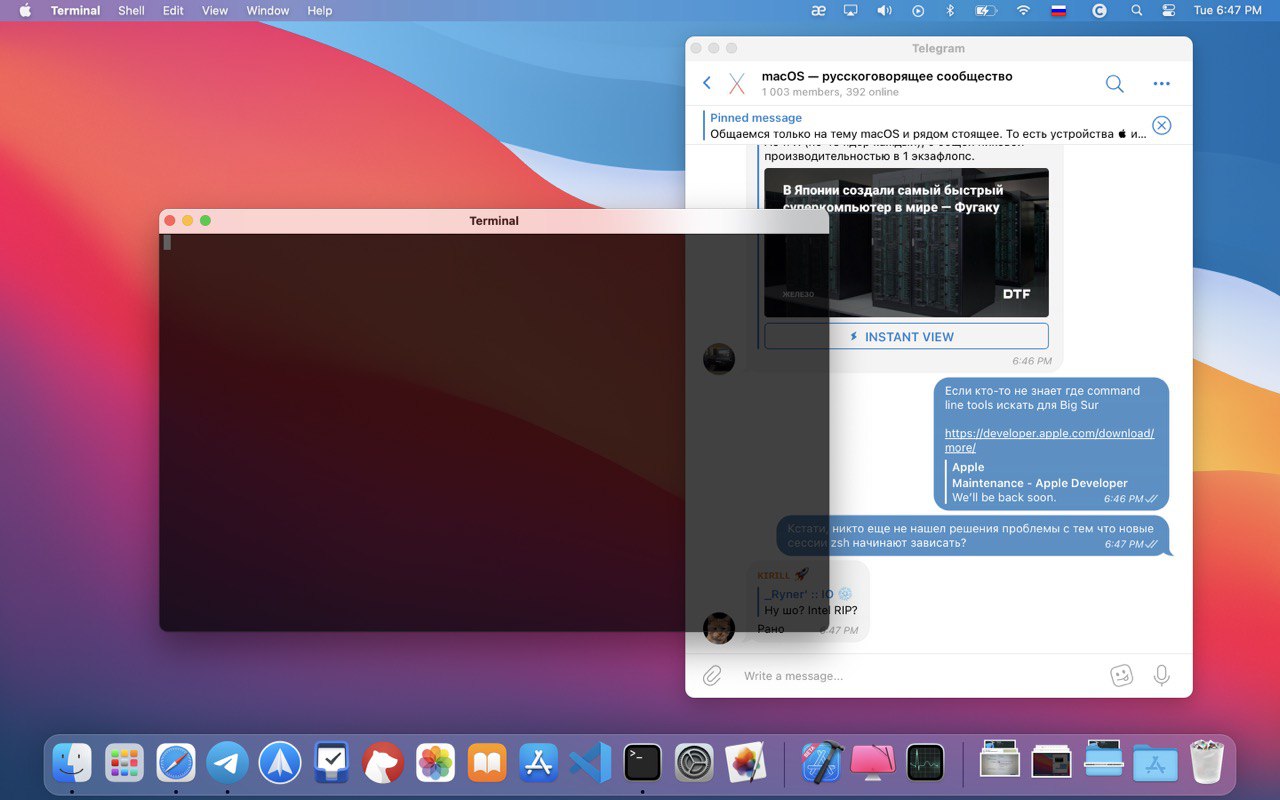Open Launchpad from the Dock
Image resolution: width=1280 pixels, height=800 pixels.
coord(124,762)
